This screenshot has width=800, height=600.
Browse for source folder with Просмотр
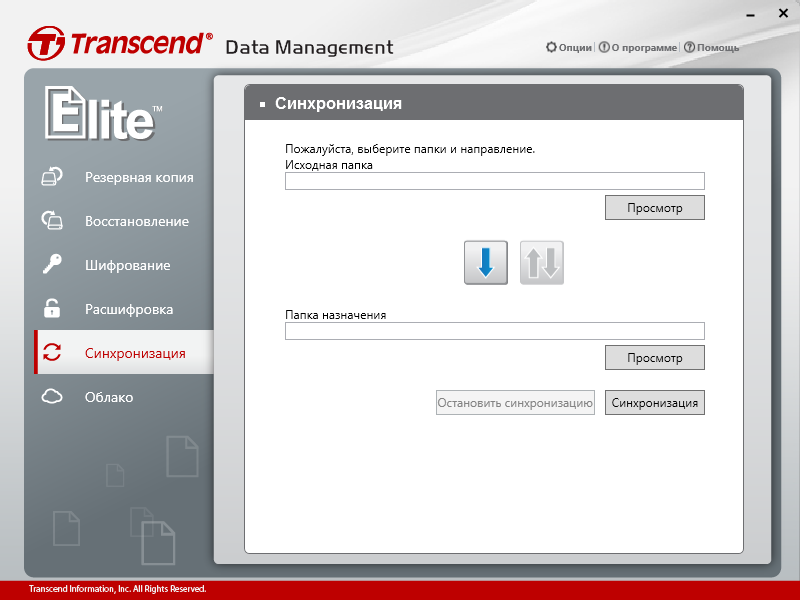(x=655, y=208)
